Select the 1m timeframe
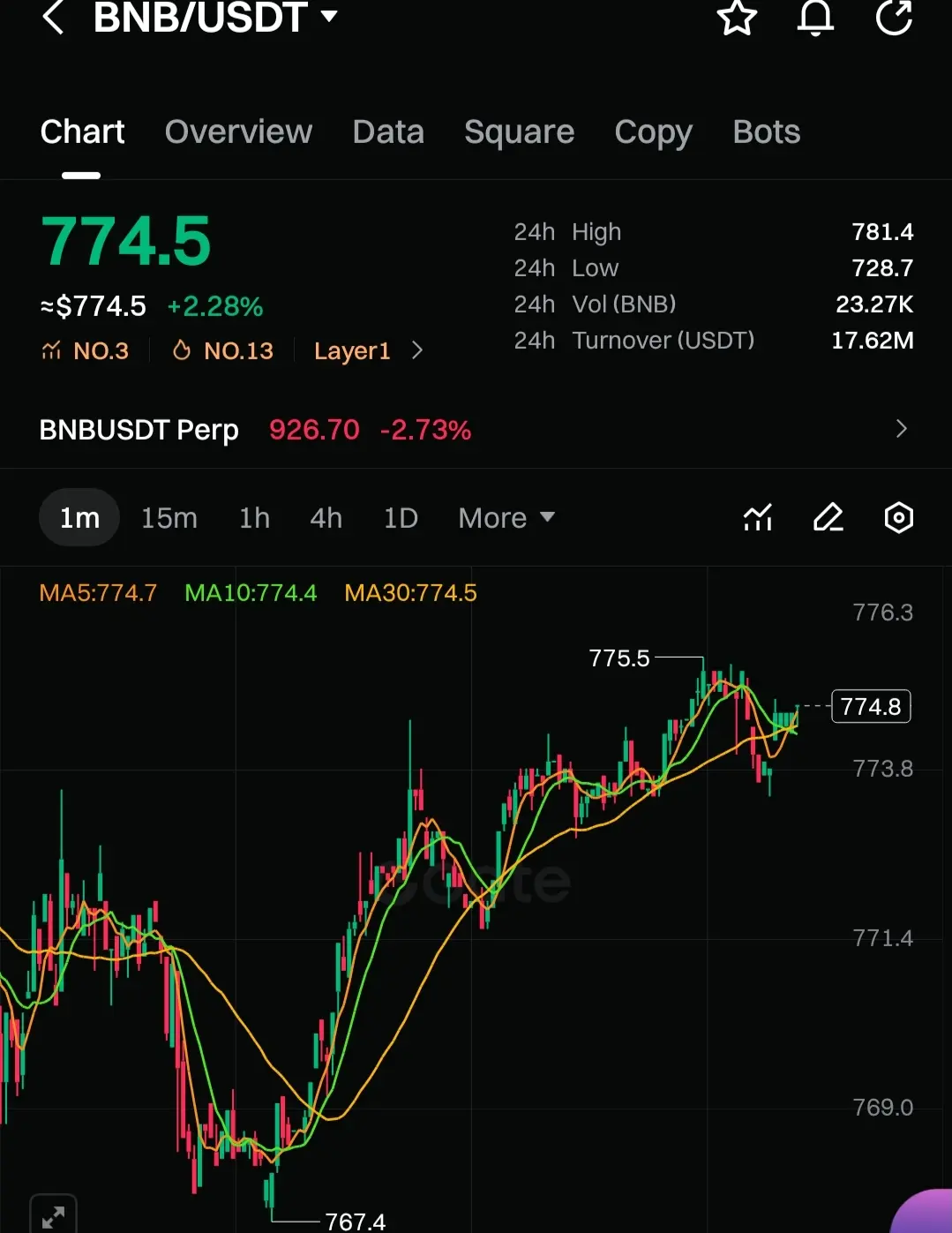Image resolution: width=952 pixels, height=1233 pixels. point(79,517)
